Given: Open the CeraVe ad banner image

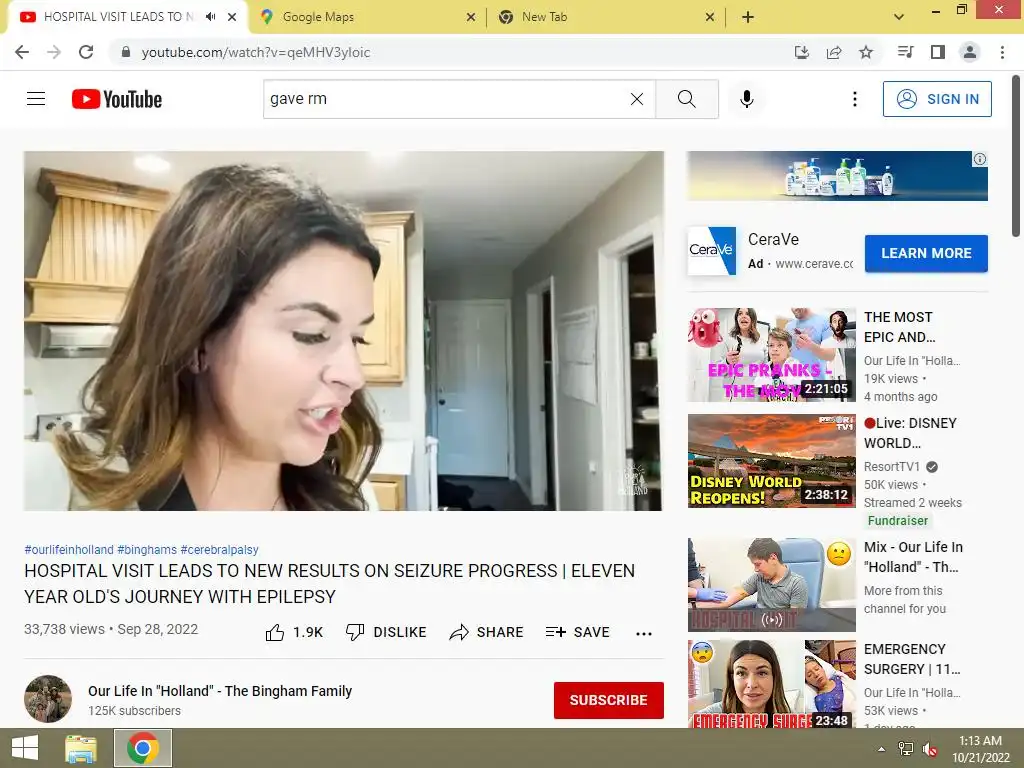Looking at the screenshot, I should [x=837, y=176].
